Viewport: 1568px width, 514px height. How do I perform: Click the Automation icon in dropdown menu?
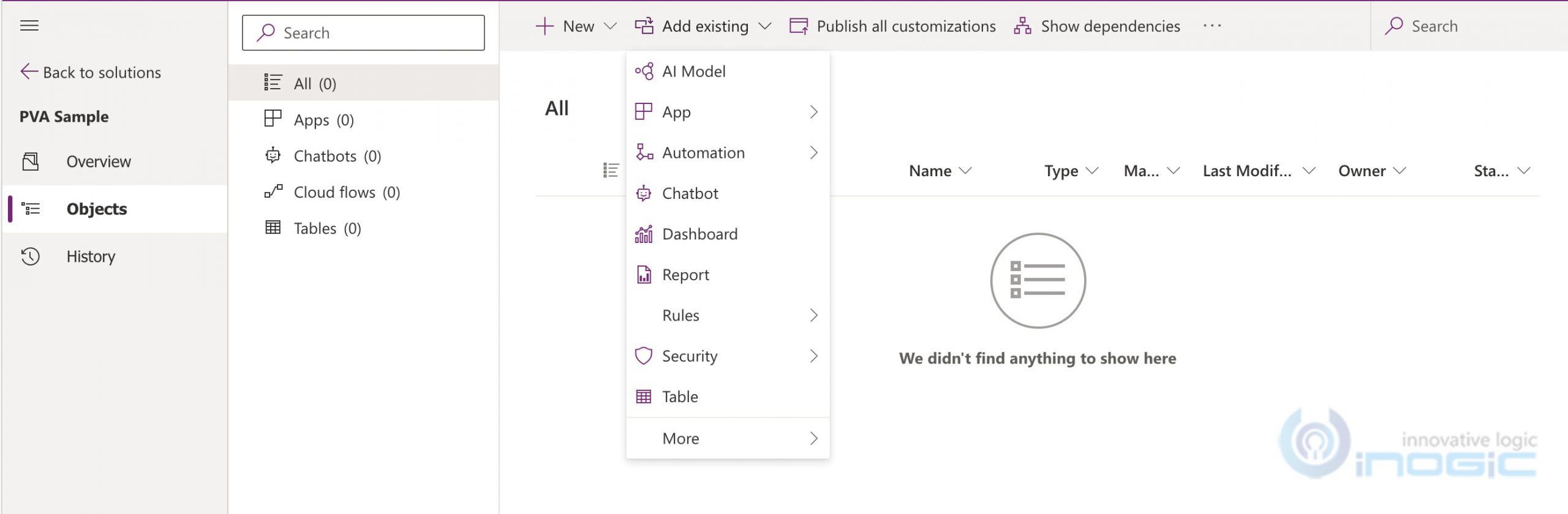click(x=644, y=152)
